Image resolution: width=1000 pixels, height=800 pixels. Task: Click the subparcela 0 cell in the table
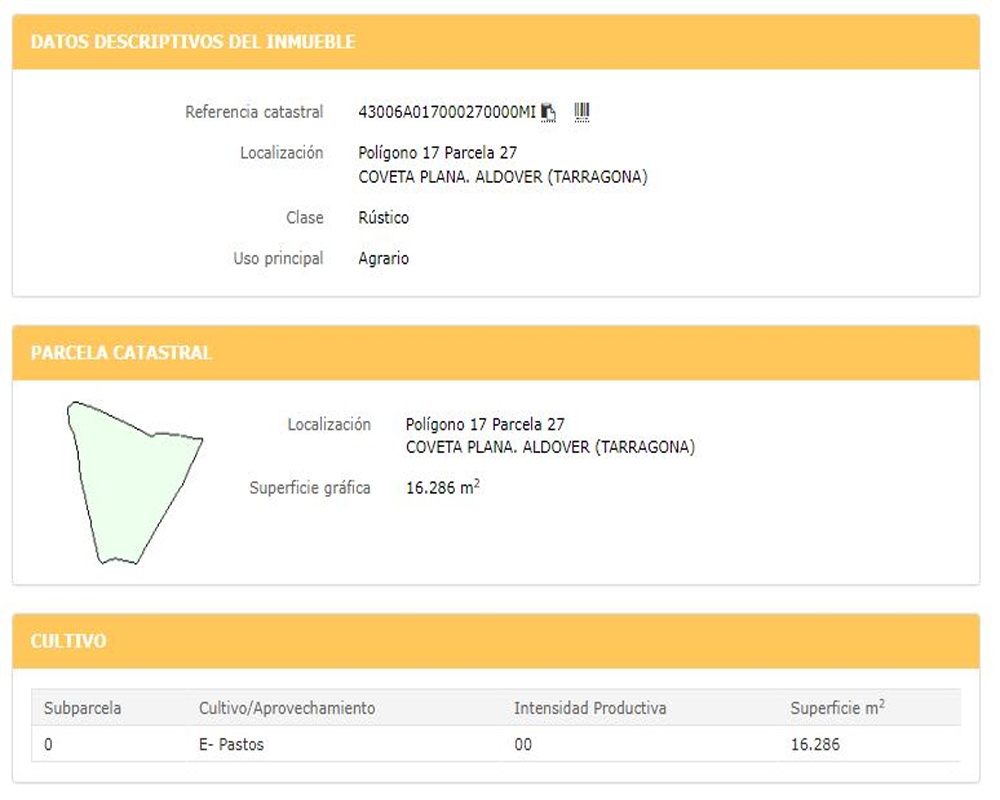click(49, 745)
